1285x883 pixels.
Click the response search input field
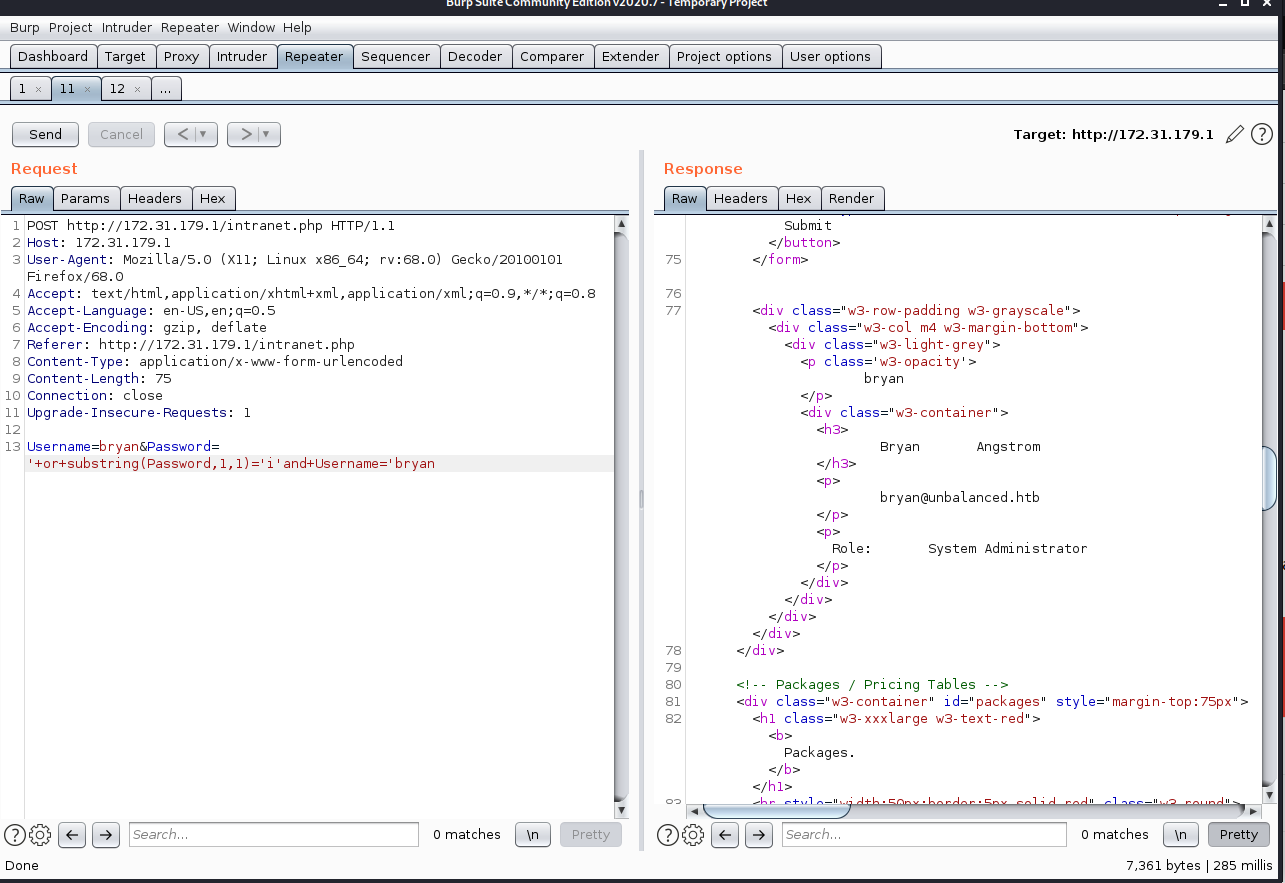tap(925, 835)
